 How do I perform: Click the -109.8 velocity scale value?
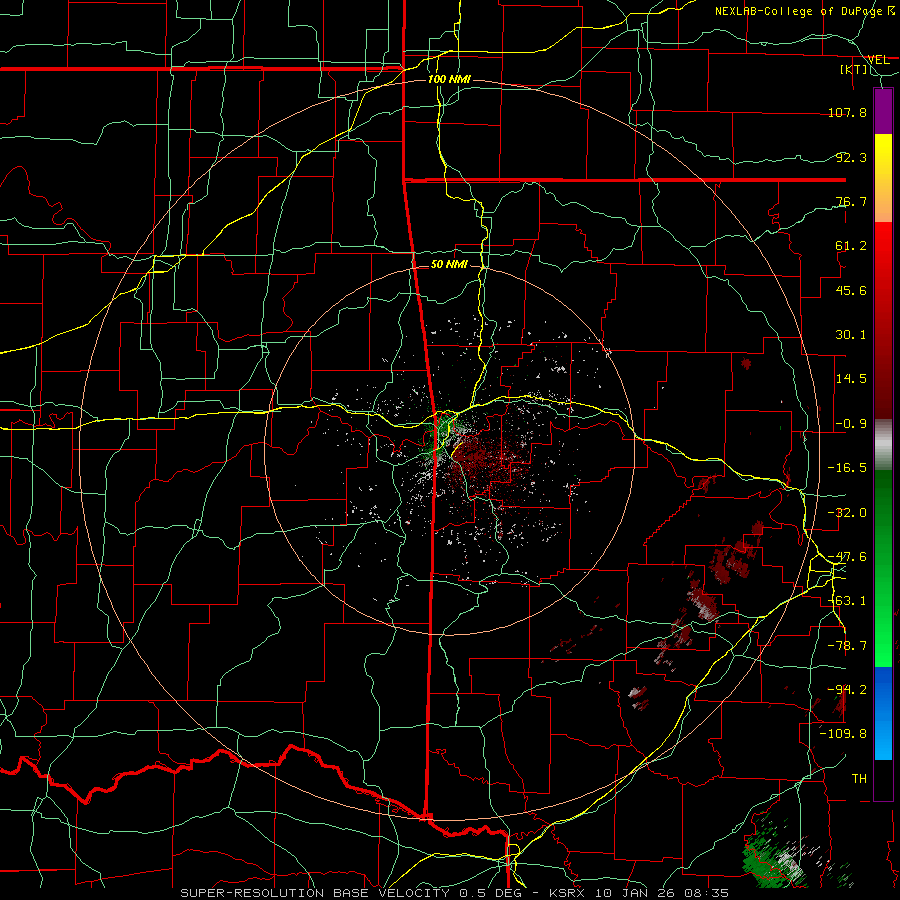coord(843,734)
